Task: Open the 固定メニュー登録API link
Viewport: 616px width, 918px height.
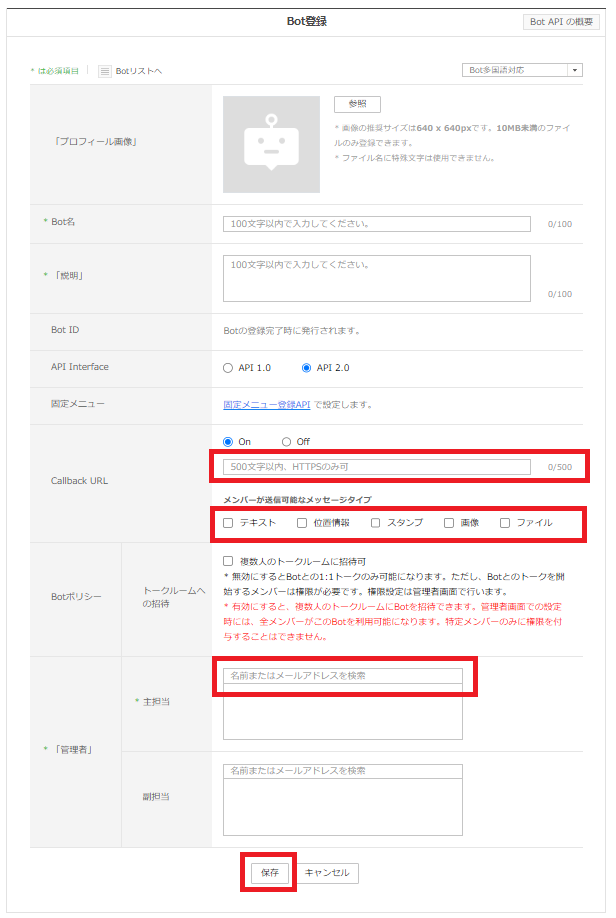Action: 267,405
